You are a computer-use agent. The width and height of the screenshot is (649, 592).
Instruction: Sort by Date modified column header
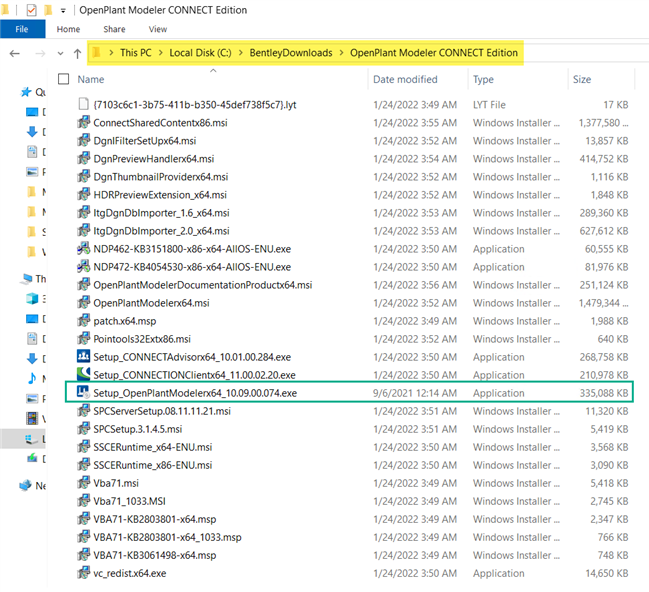[405, 79]
